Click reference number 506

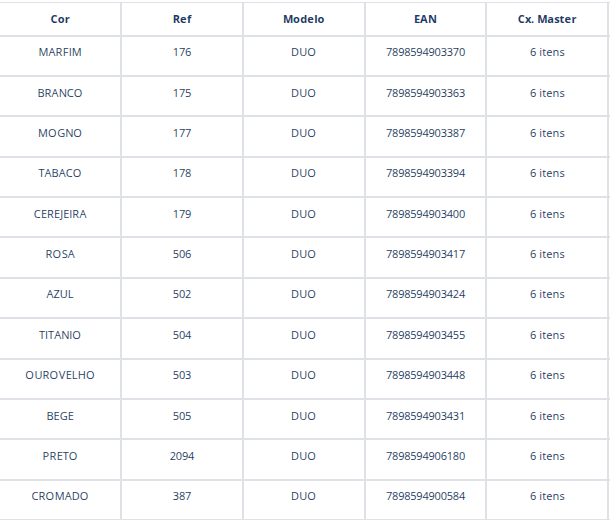tap(182, 254)
